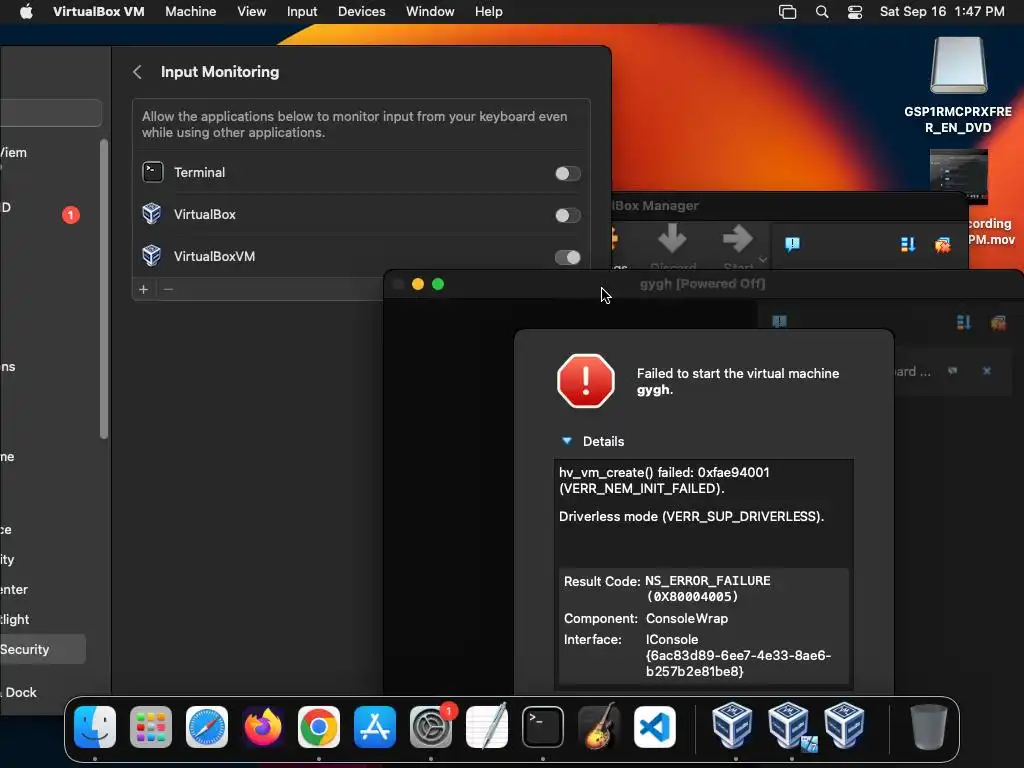Collapse the Details disclosure triangle

(567, 441)
